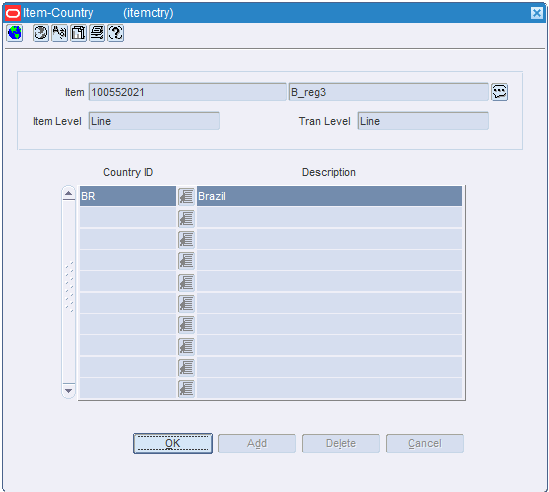Open list-of-values icon in third table row
This screenshot has width=549, height=492.
(x=186, y=240)
